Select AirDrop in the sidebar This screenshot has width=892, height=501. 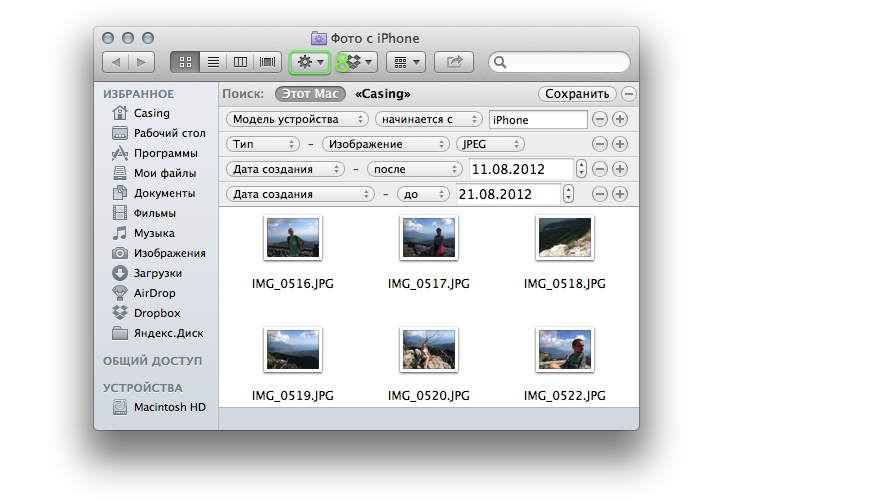154,293
